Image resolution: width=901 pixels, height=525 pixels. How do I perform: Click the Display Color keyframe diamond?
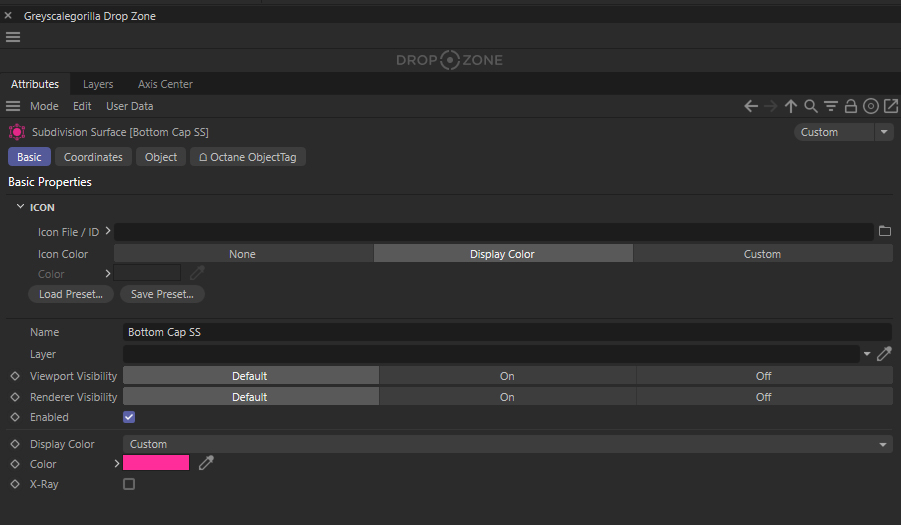point(15,444)
